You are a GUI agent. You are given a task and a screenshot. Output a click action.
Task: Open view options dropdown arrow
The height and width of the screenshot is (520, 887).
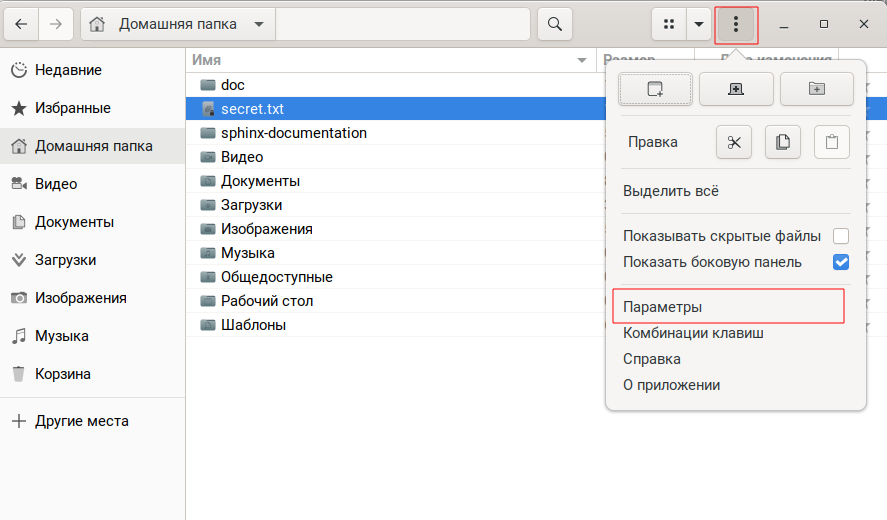pyautogui.click(x=699, y=23)
